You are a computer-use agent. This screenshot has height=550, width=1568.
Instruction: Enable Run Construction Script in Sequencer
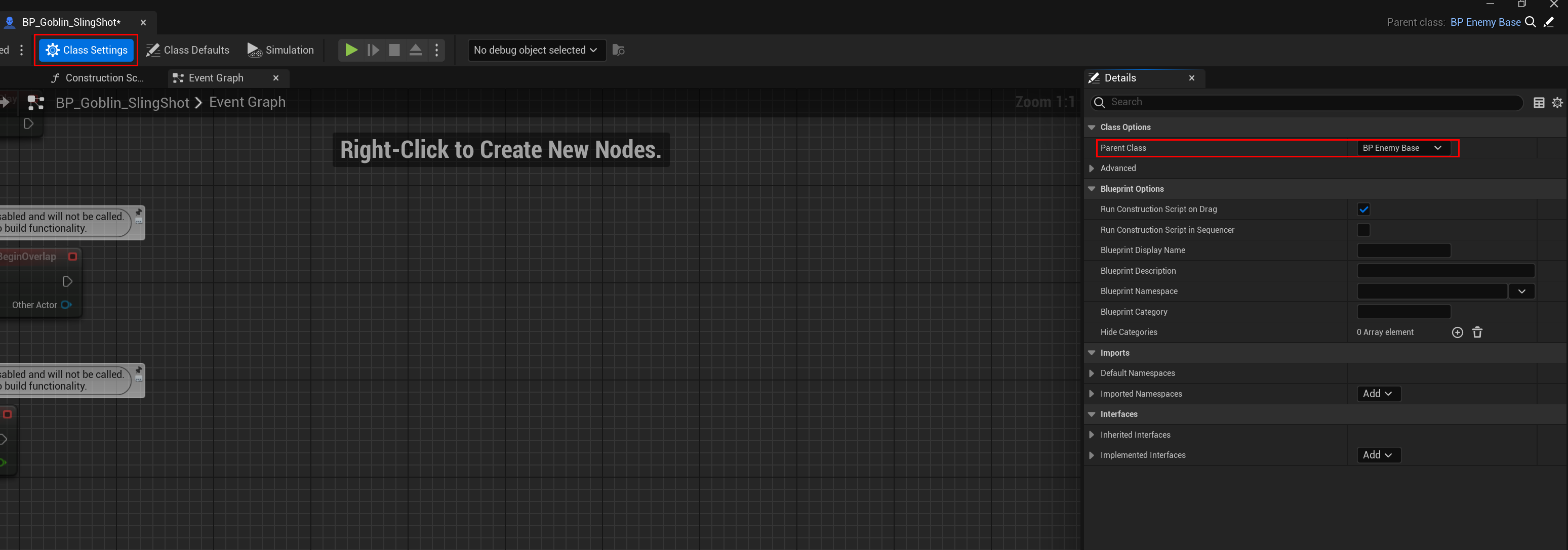[1363, 230]
